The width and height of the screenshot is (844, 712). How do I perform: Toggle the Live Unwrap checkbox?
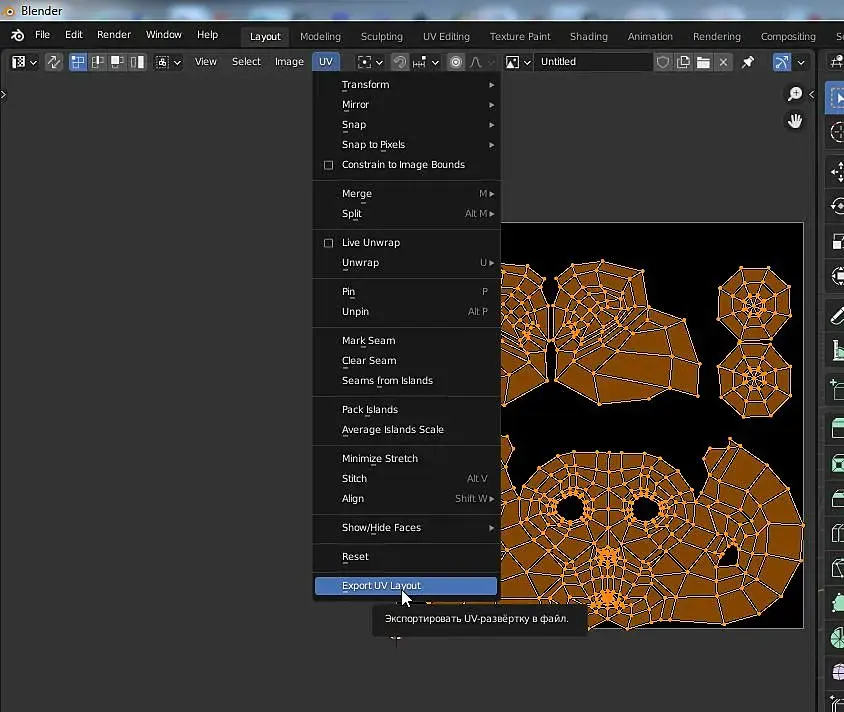328,243
